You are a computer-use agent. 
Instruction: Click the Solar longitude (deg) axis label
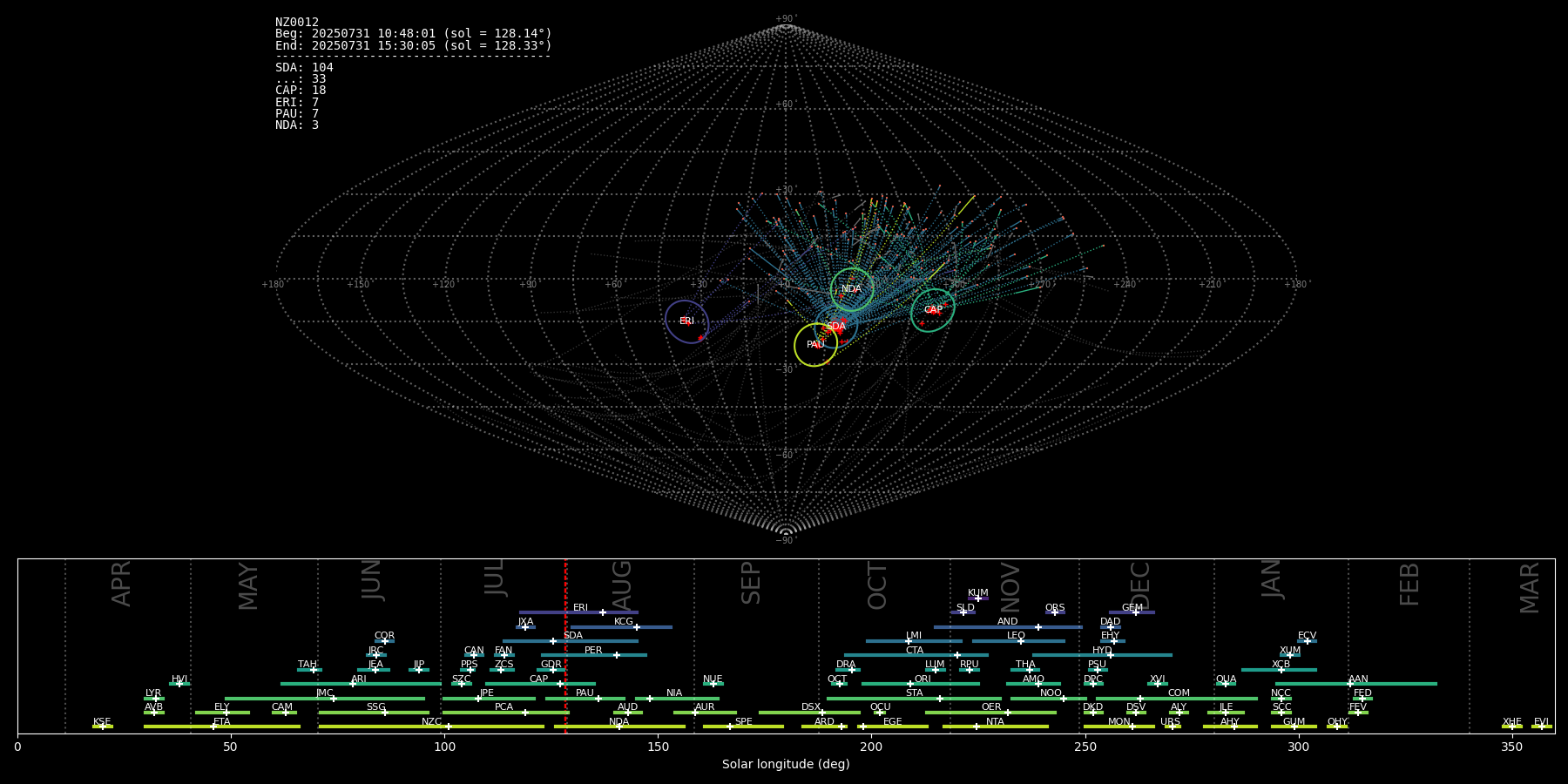point(786,765)
